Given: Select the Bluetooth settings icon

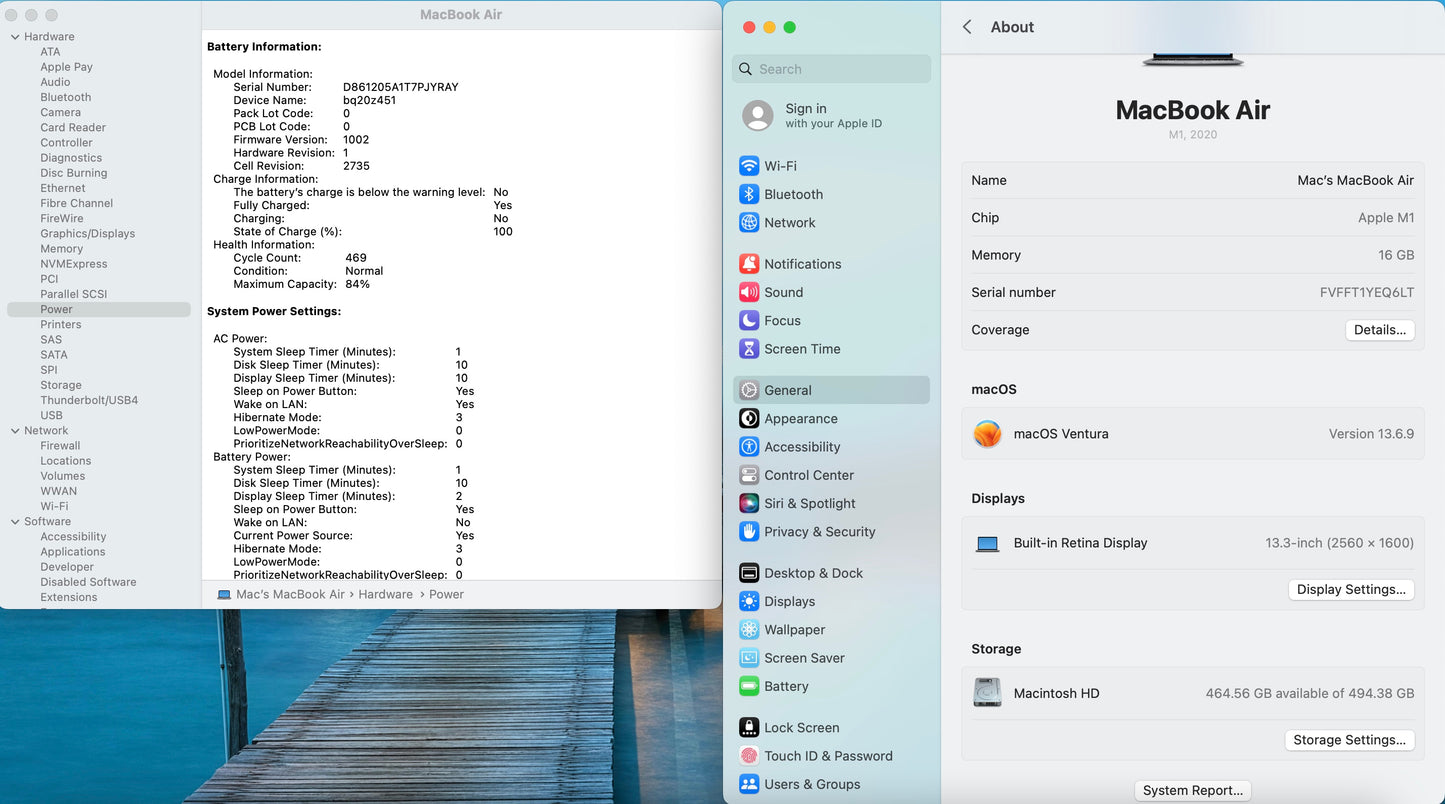Looking at the screenshot, I should click(748, 194).
